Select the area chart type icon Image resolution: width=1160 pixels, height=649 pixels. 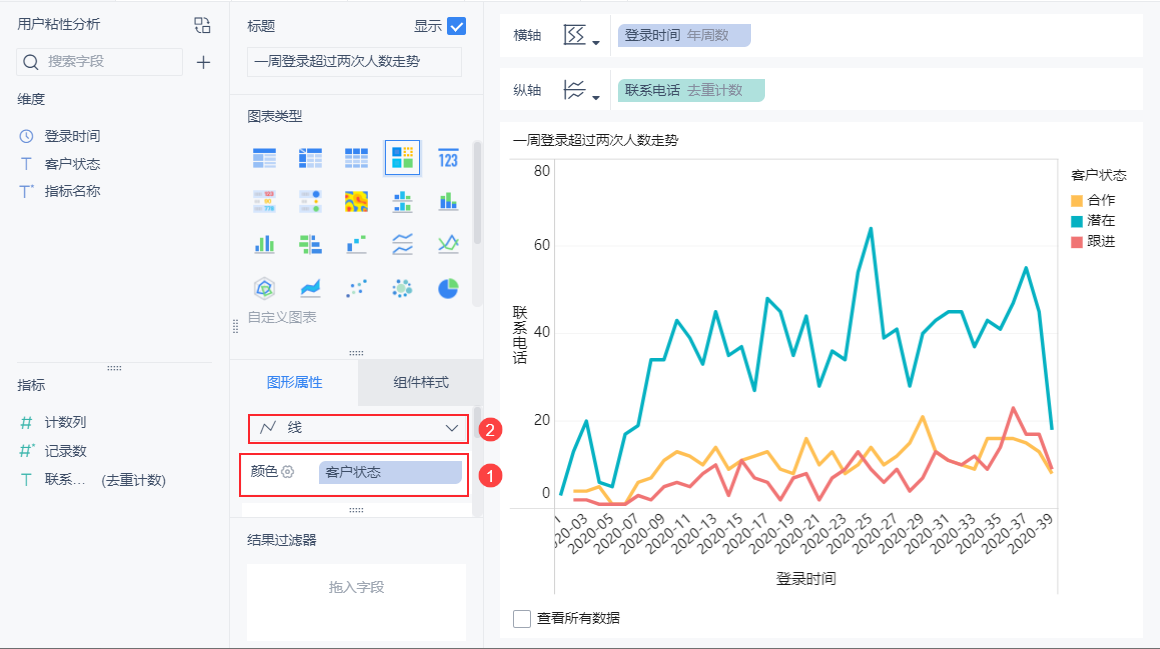point(310,288)
